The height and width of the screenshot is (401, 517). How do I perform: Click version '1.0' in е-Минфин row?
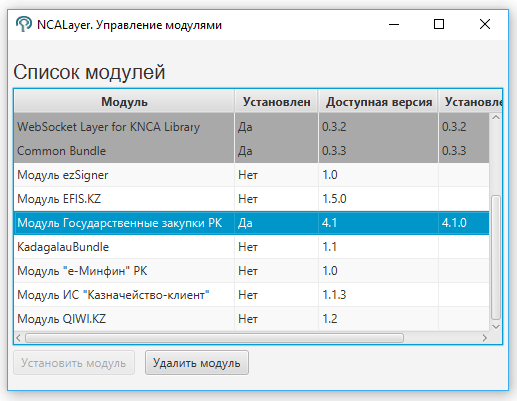(x=330, y=271)
